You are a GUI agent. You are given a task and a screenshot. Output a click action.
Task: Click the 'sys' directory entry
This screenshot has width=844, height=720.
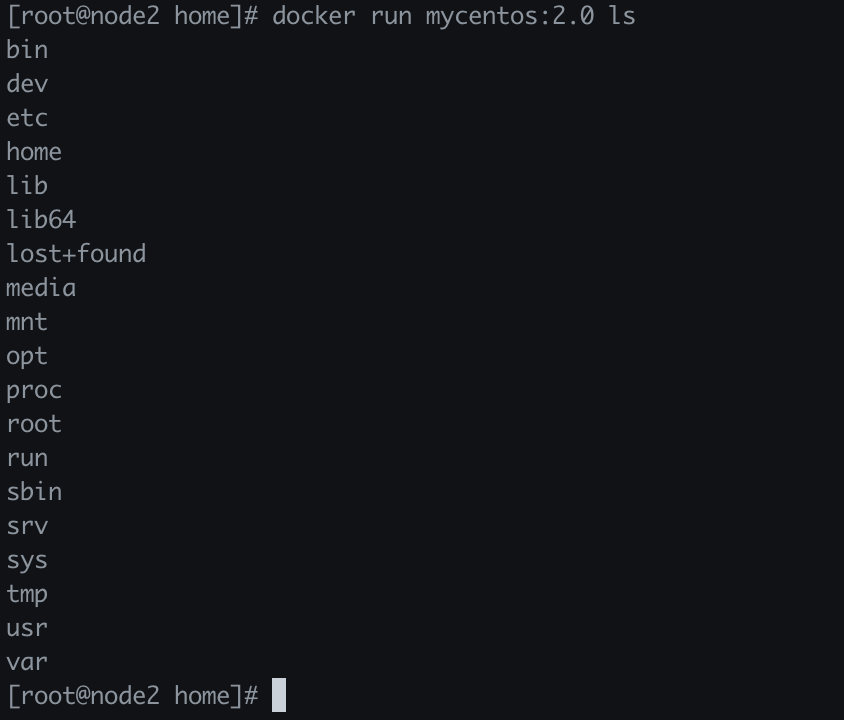point(27,560)
